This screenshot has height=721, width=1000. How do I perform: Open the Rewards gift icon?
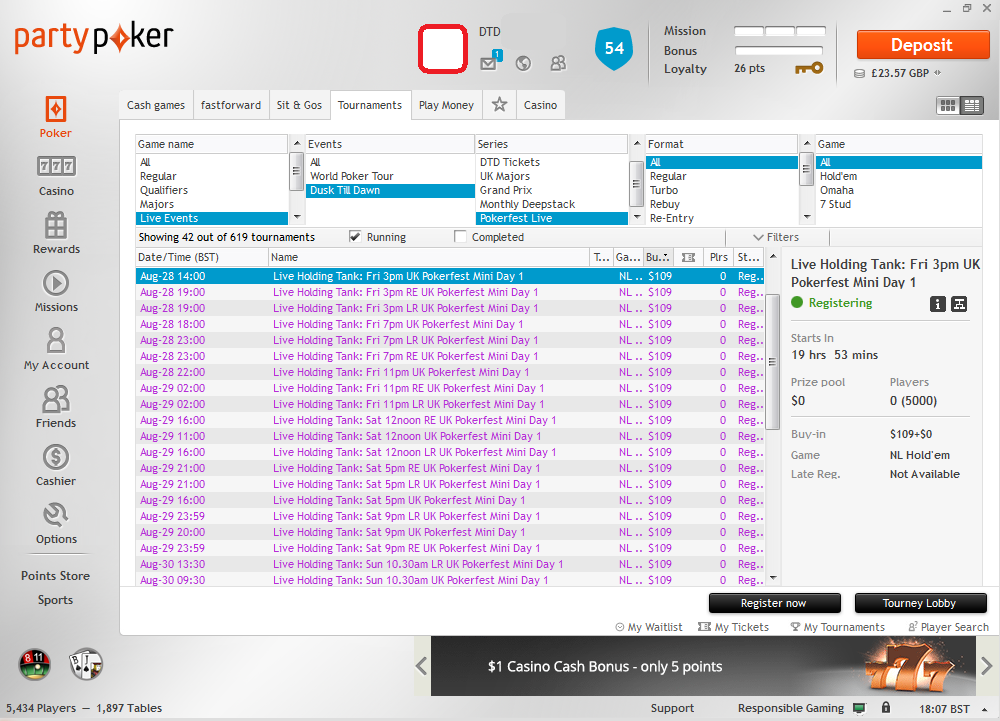[55, 224]
